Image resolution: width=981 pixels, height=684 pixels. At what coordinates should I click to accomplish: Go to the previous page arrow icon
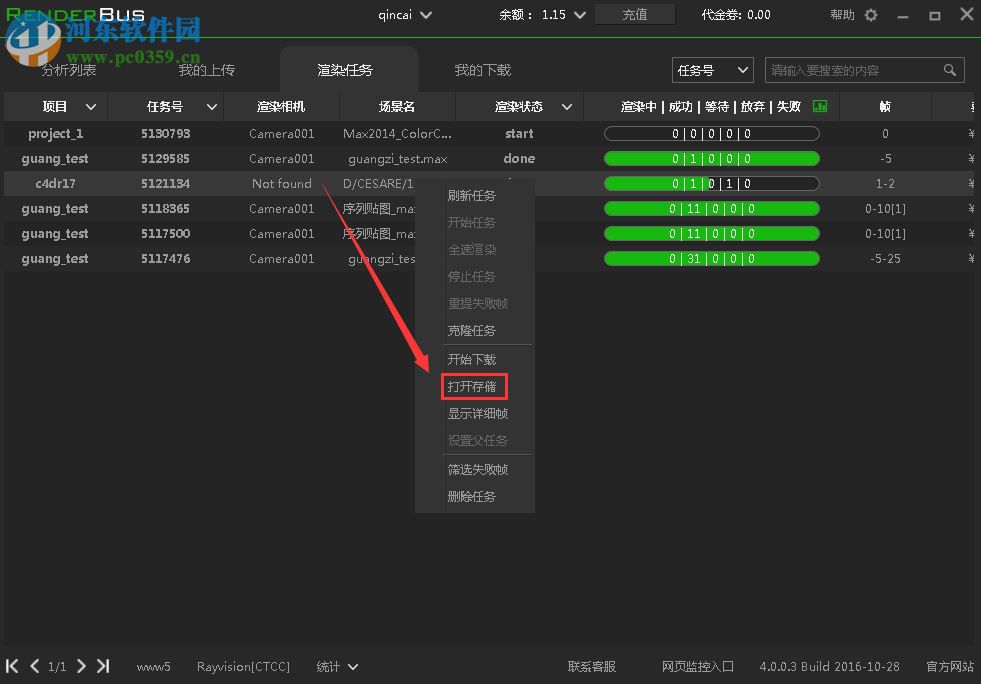35,666
